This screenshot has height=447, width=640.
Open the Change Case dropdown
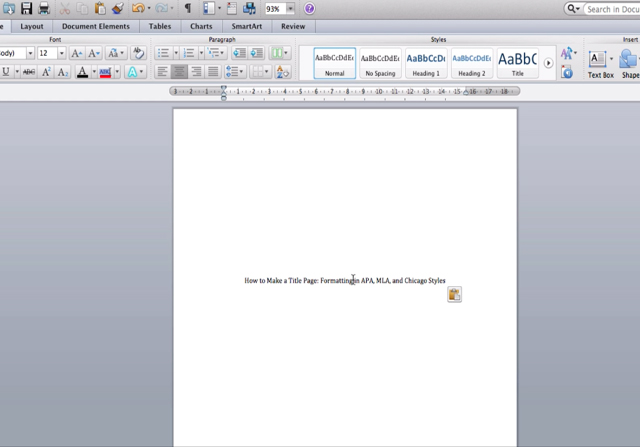click(x=116, y=53)
